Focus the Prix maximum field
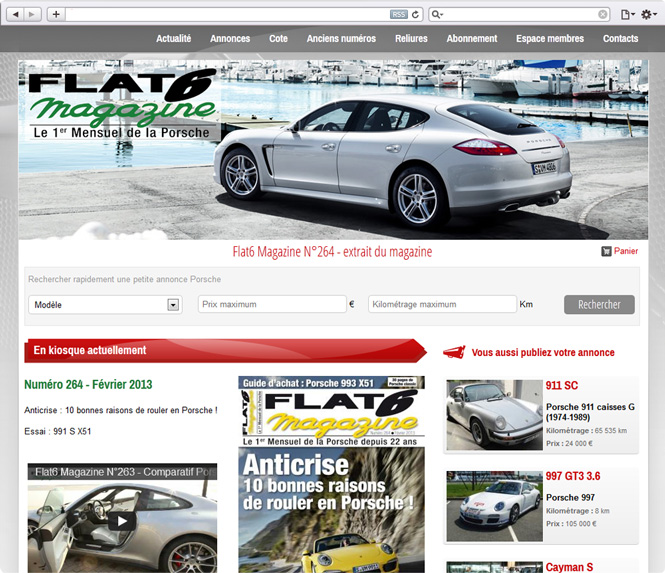 click(x=272, y=304)
